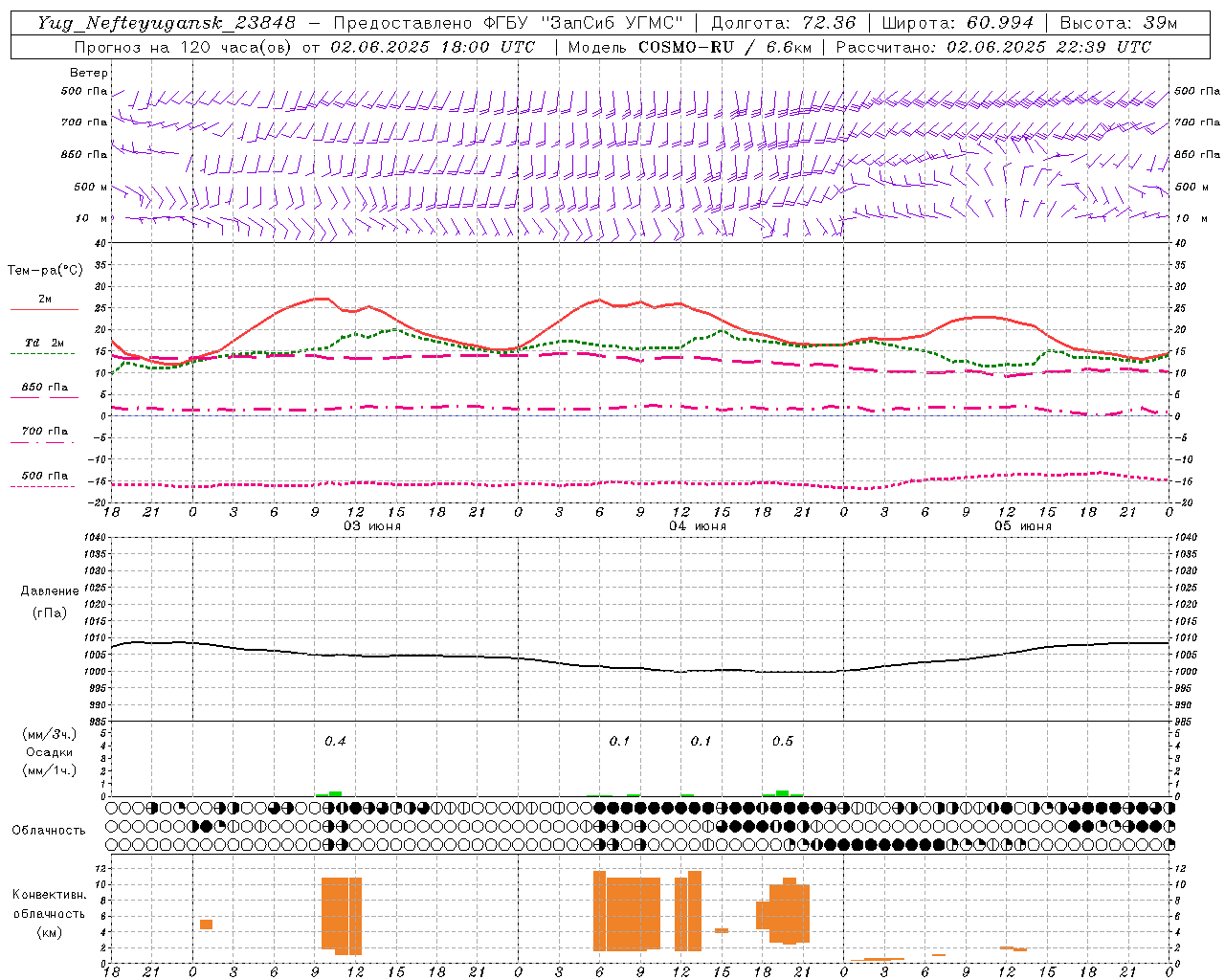The width and height of the screenshot is (1225, 980).
Task: Click the Облачность cloud cover label
Action: (49, 831)
